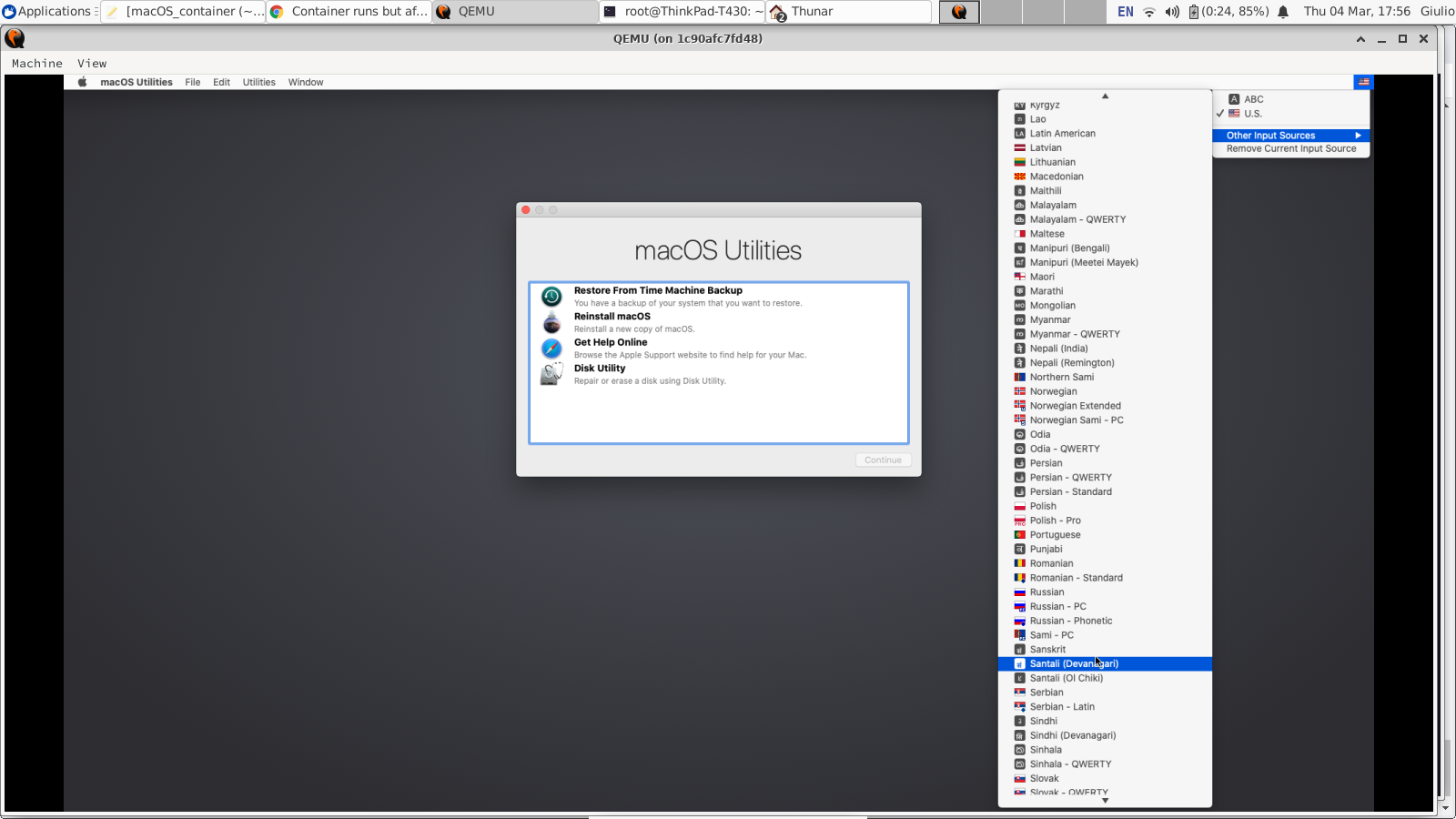Expand Other Input Sources submenu
This screenshot has width=1456, height=819.
pyautogui.click(x=1291, y=136)
